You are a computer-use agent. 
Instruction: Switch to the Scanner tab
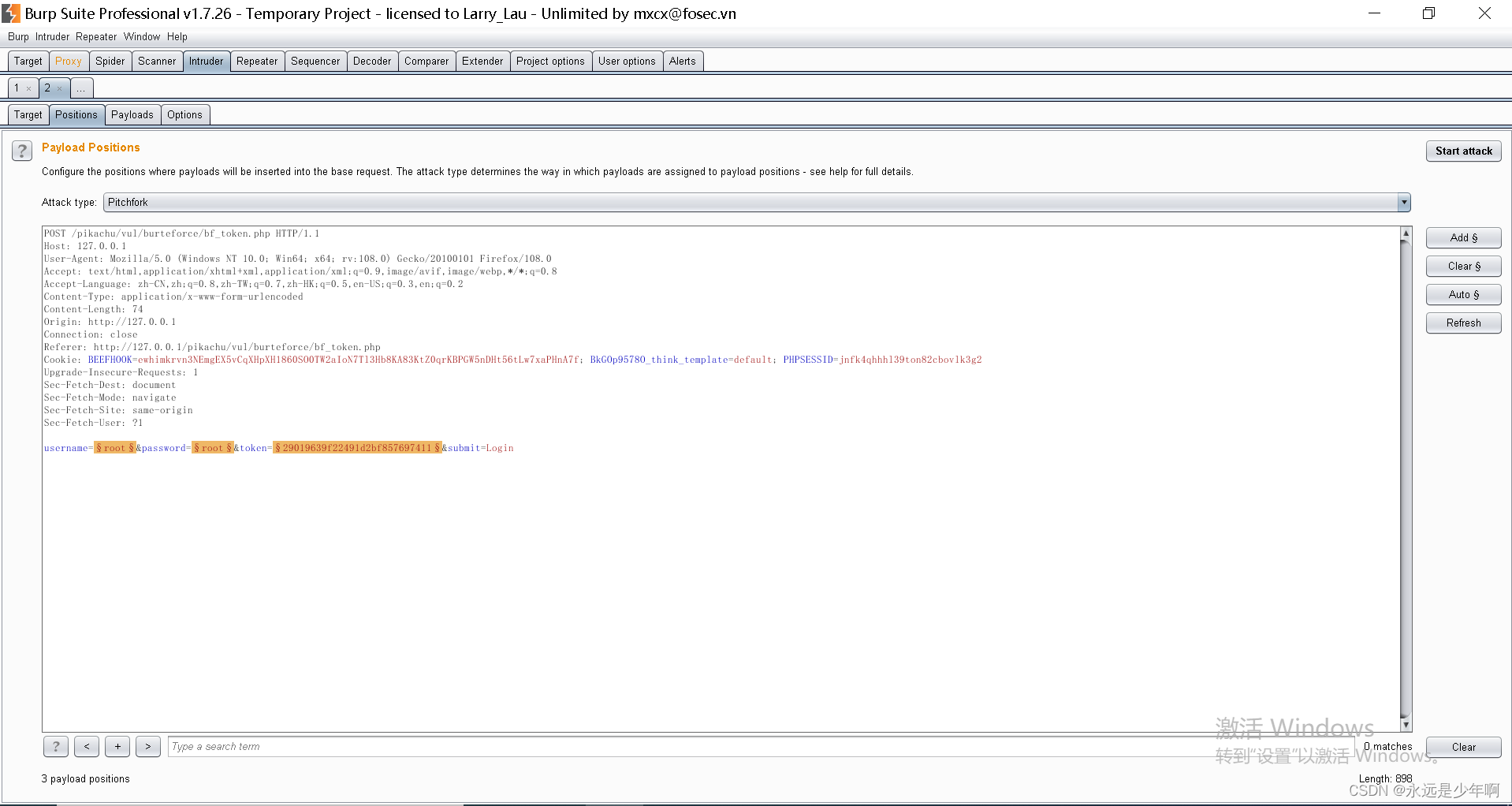tap(157, 61)
